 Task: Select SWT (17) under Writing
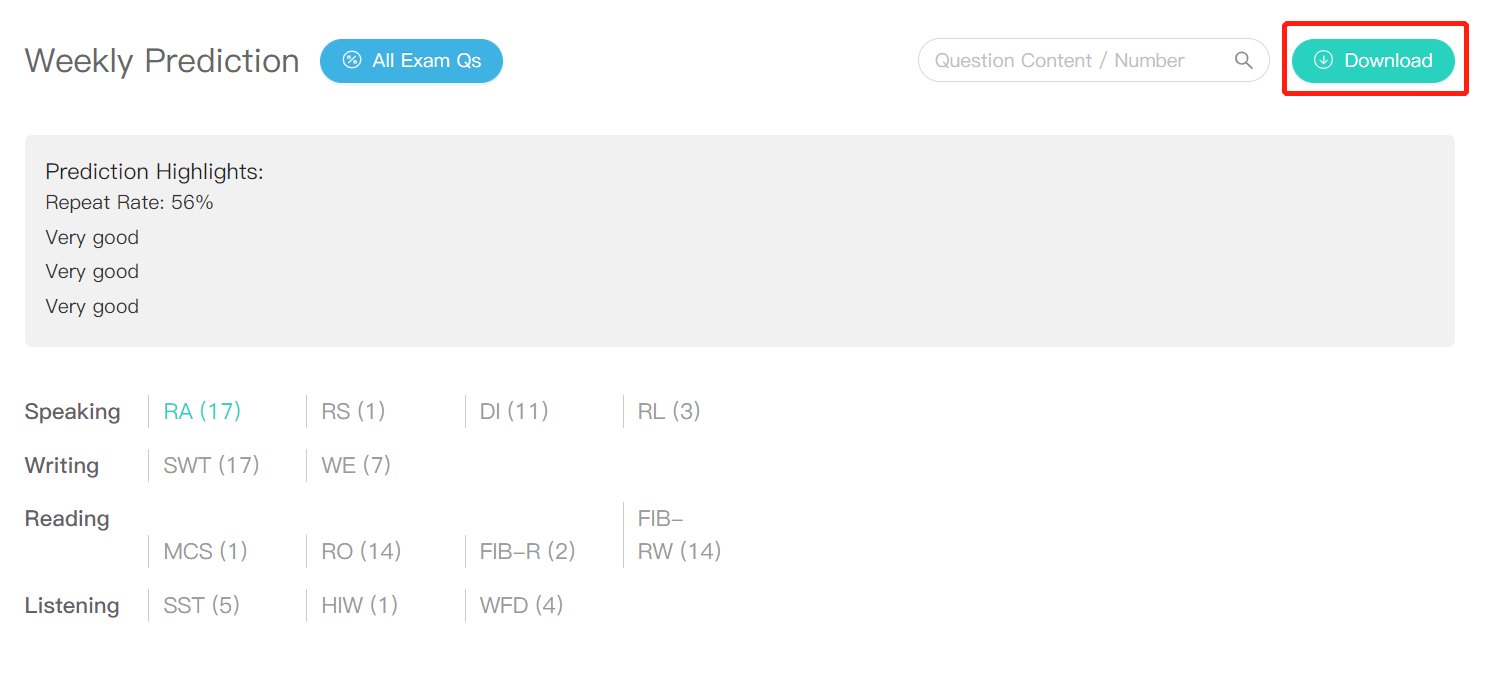coord(211,465)
